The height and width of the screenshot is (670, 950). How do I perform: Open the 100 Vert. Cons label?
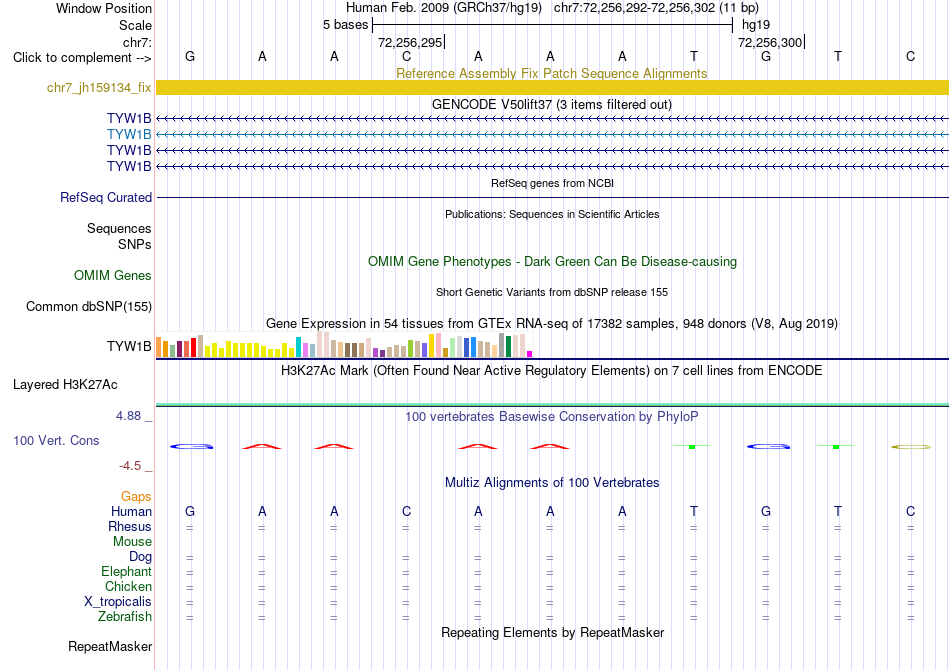click(x=56, y=440)
